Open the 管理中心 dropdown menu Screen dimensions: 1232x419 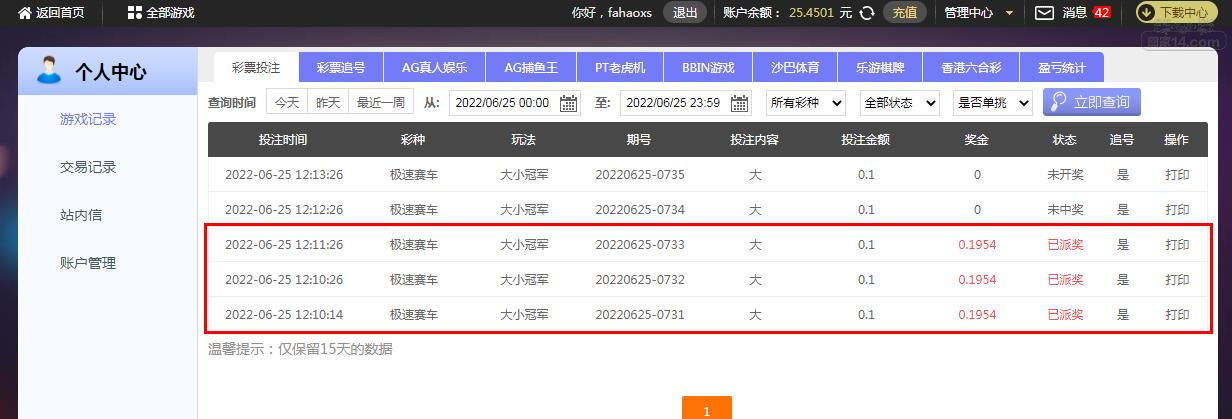point(979,13)
